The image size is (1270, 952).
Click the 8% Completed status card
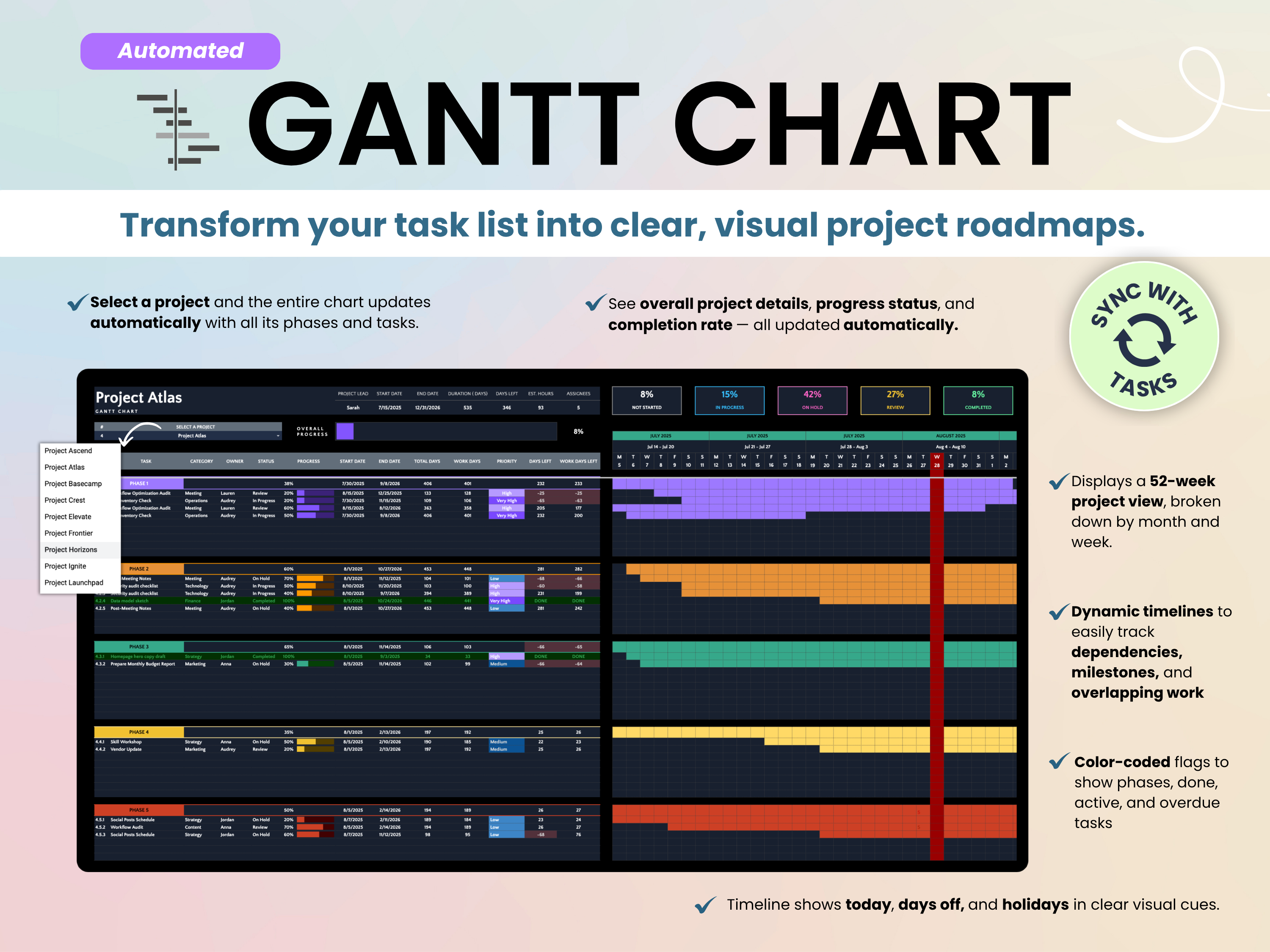point(978,401)
